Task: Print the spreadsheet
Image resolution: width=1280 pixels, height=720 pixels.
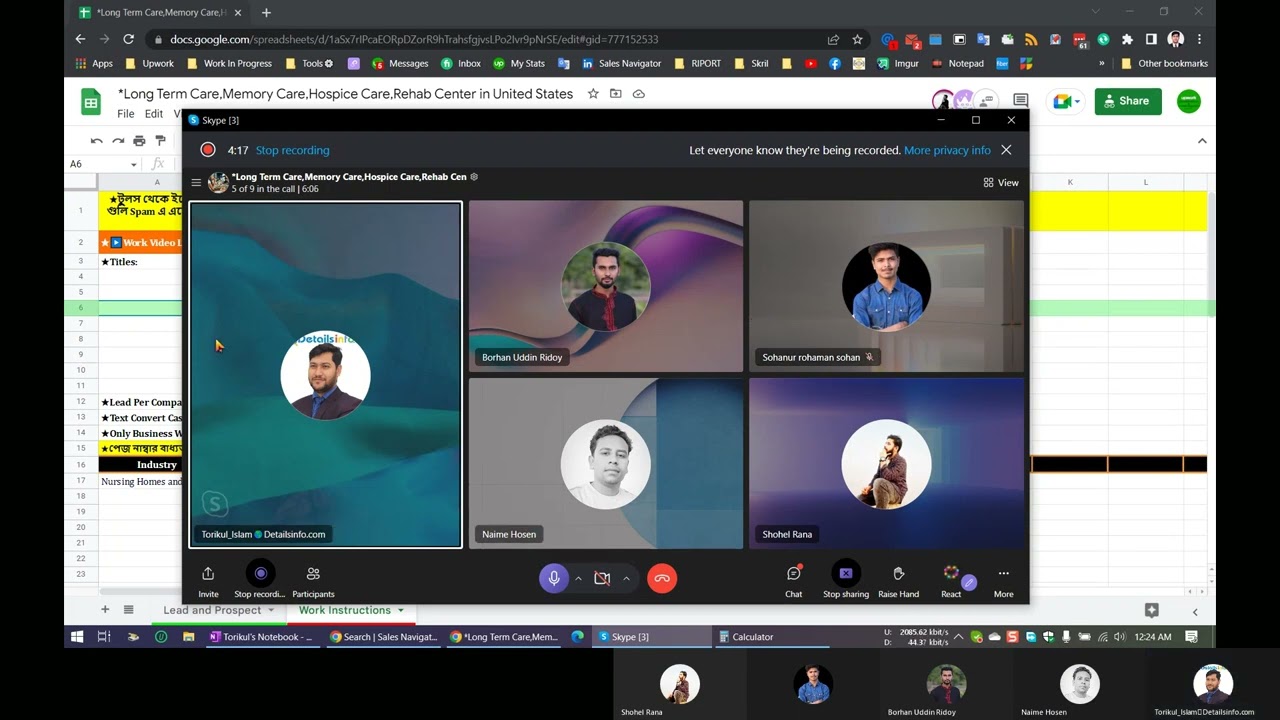Action: [139, 141]
